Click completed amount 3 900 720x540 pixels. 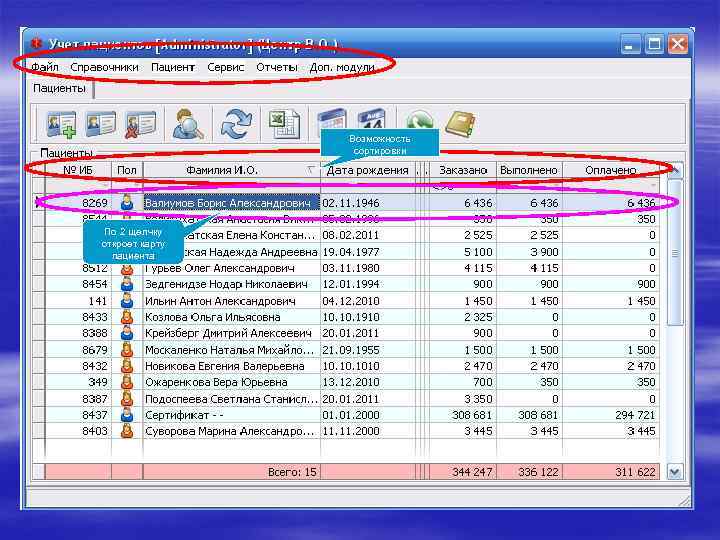pos(544,252)
